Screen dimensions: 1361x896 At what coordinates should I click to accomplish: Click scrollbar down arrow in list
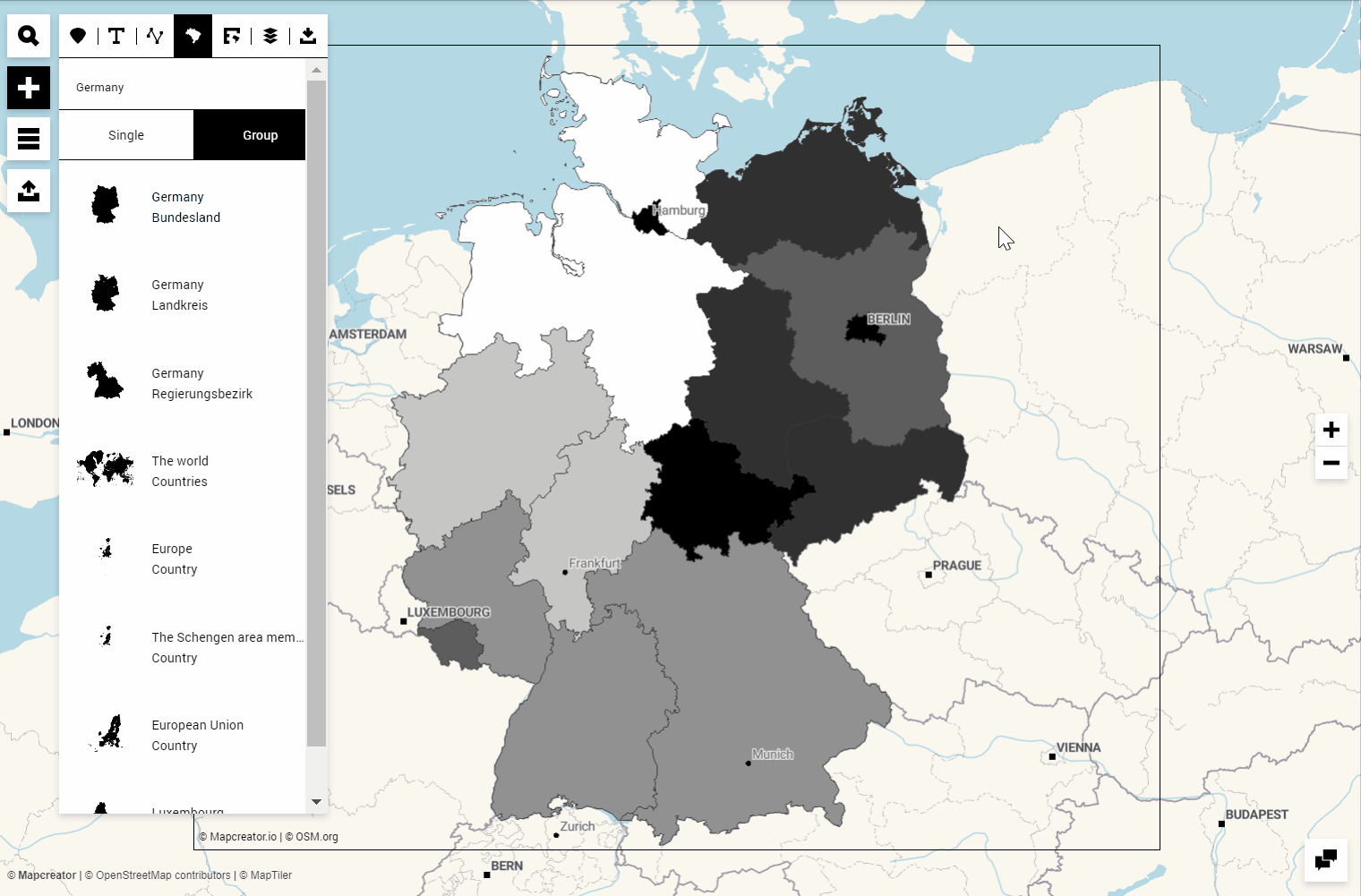(316, 802)
